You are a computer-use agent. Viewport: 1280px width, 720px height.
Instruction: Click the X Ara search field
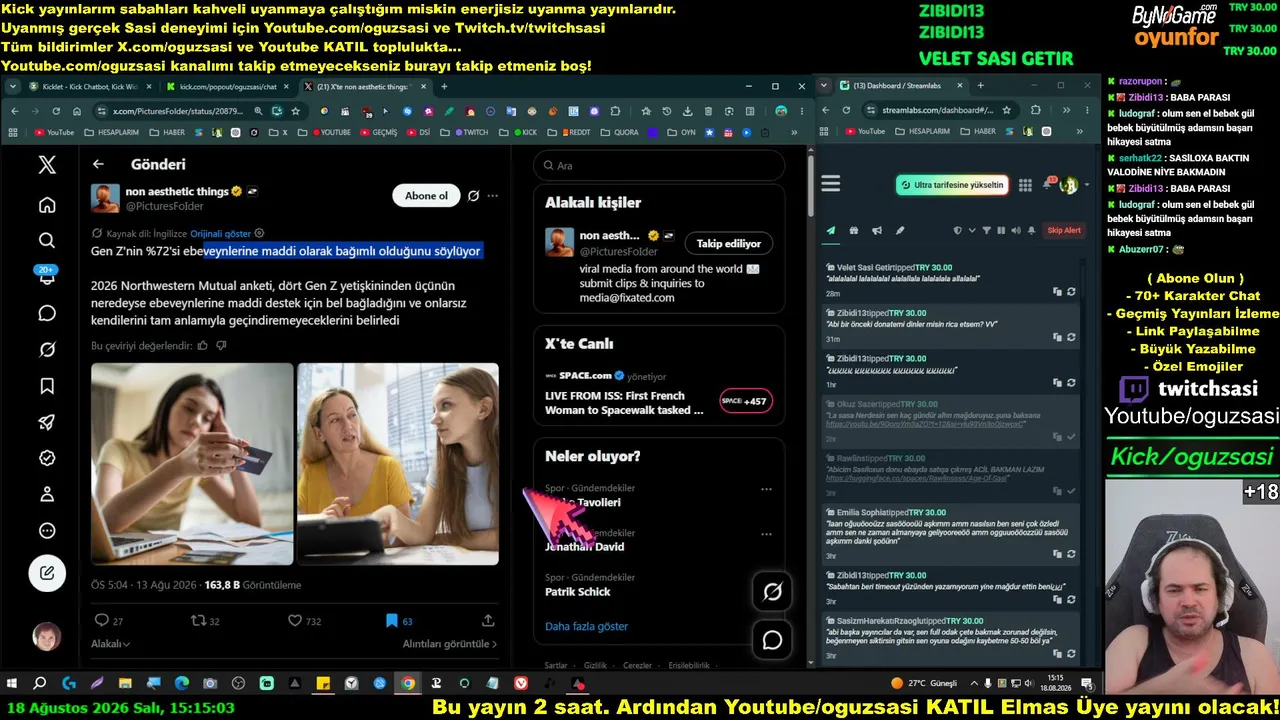click(x=659, y=166)
